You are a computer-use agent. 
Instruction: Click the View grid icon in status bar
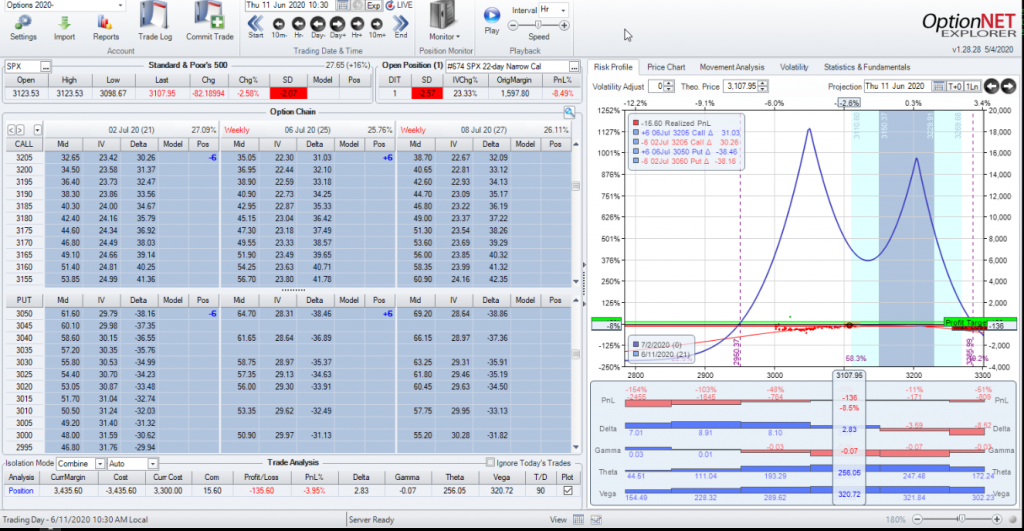click(x=578, y=520)
